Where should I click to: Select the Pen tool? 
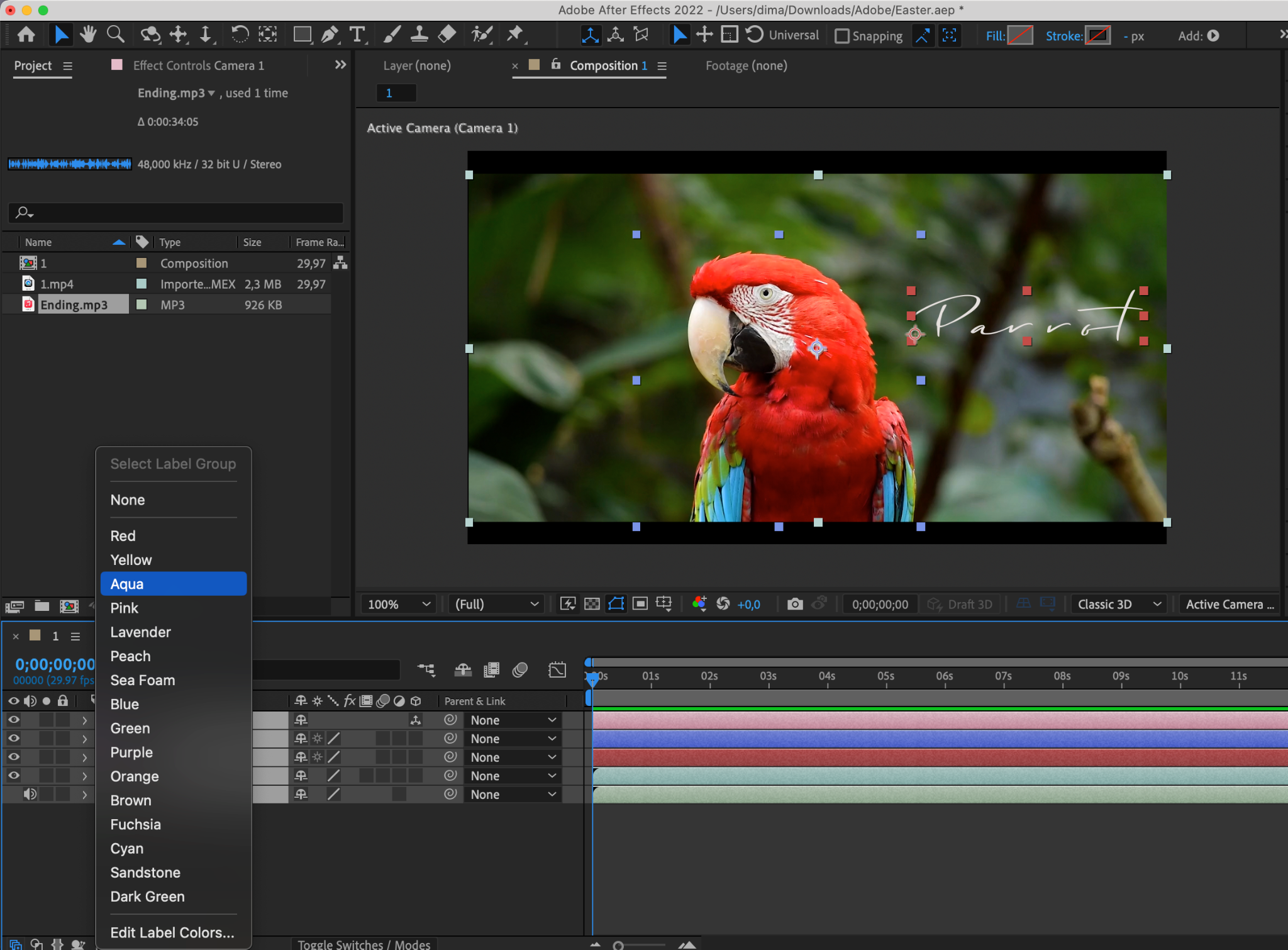point(330,35)
